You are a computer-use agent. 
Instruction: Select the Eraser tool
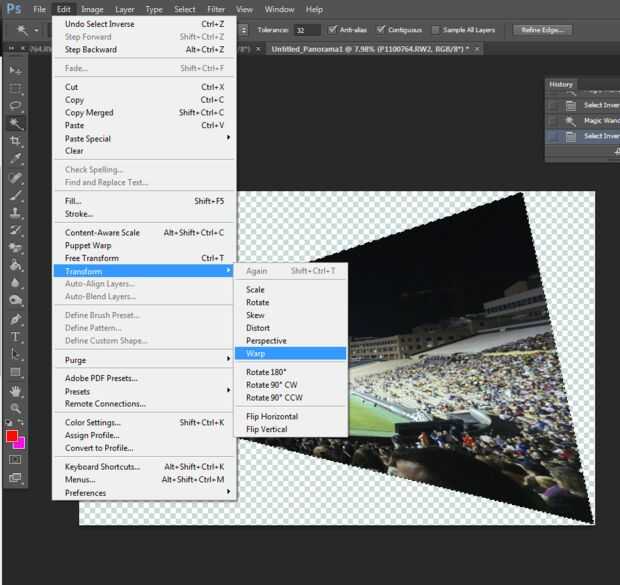(15, 248)
